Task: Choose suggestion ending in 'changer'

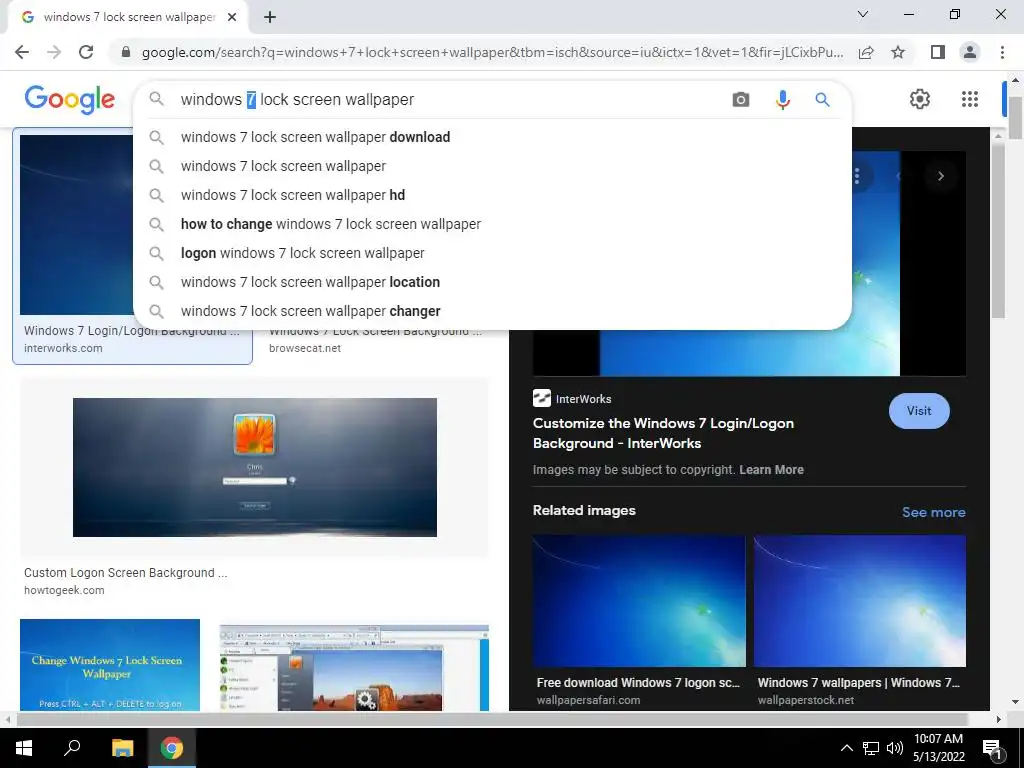Action: [x=492, y=311]
